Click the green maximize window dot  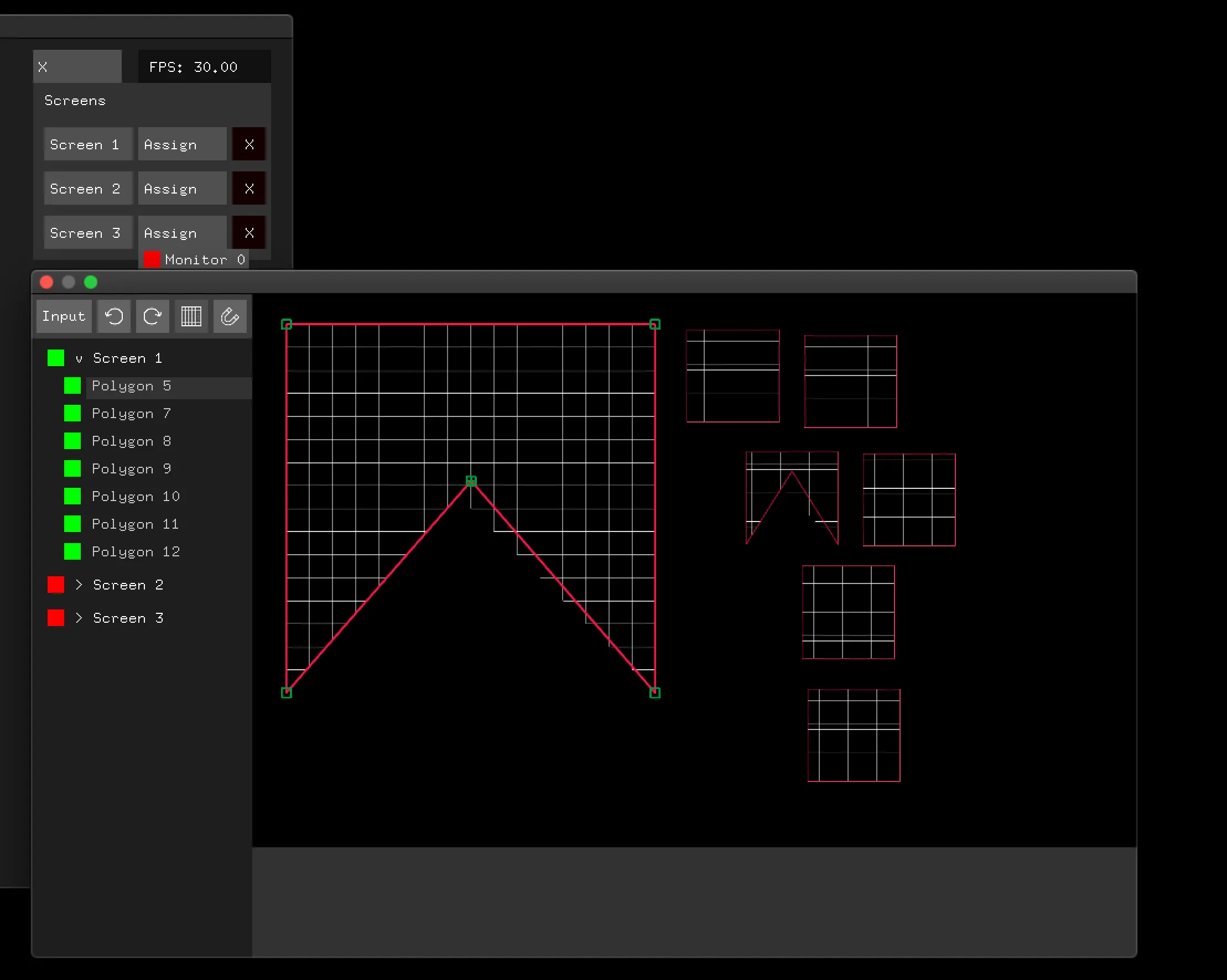pos(91,282)
